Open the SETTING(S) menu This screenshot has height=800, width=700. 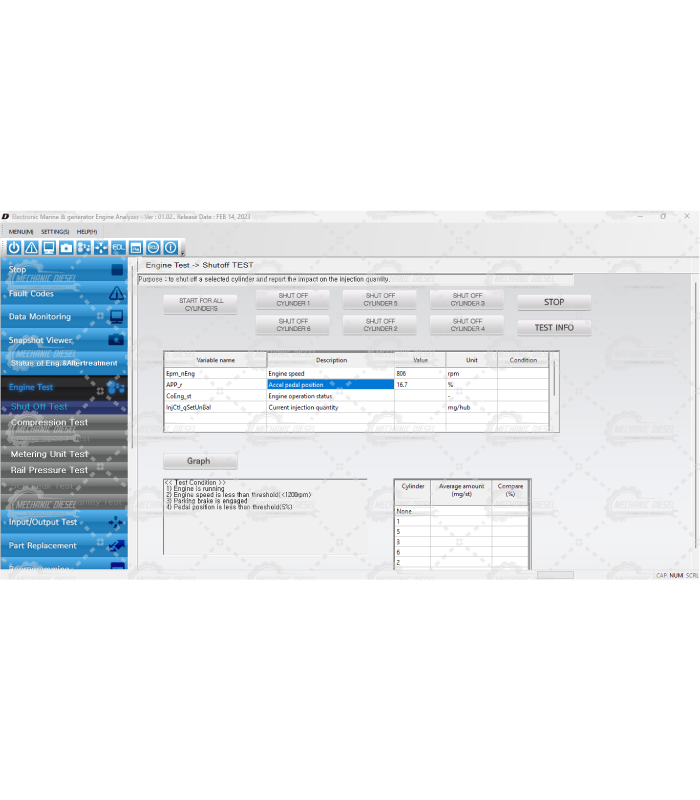[55, 231]
